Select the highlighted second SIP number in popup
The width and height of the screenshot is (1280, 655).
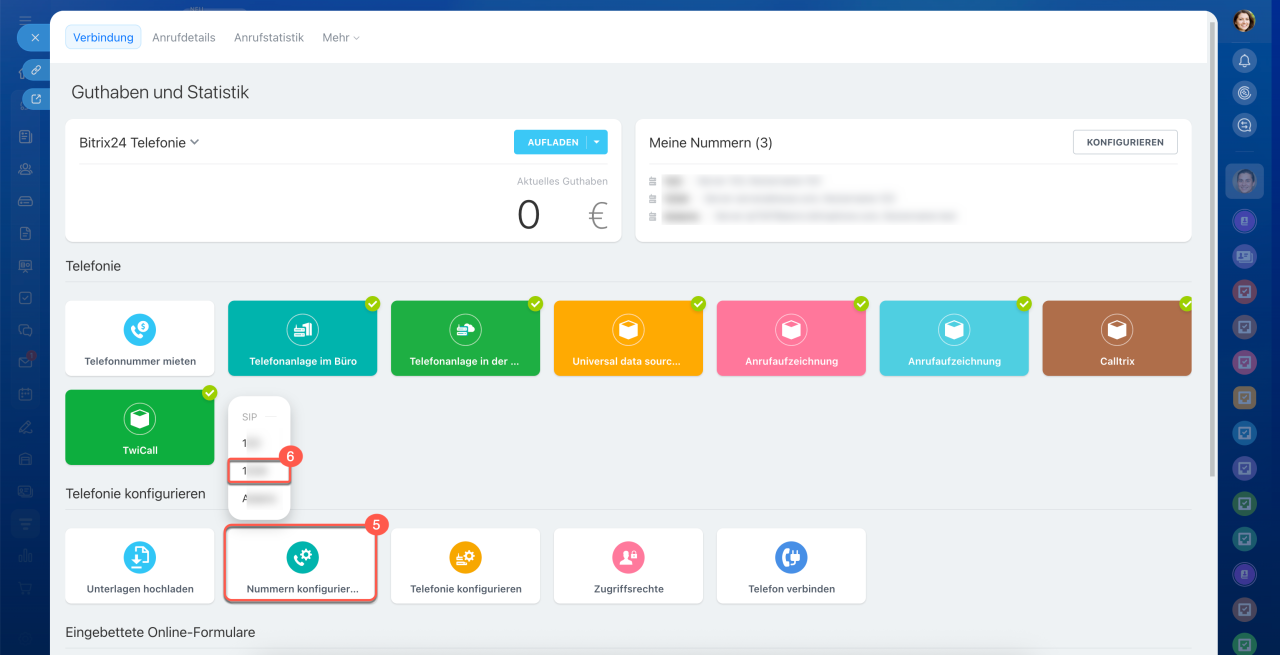pos(258,470)
